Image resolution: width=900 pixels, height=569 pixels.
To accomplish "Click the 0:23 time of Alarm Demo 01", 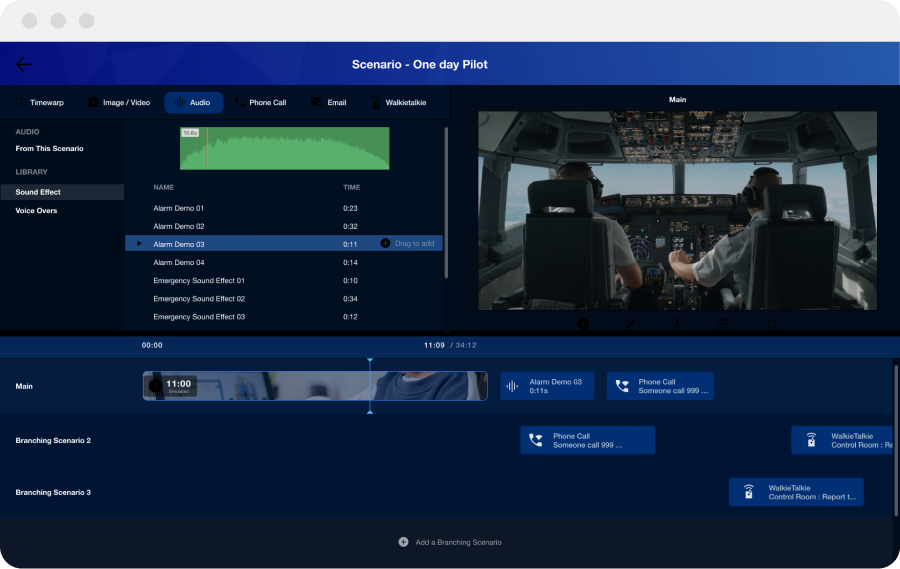I will coord(350,208).
